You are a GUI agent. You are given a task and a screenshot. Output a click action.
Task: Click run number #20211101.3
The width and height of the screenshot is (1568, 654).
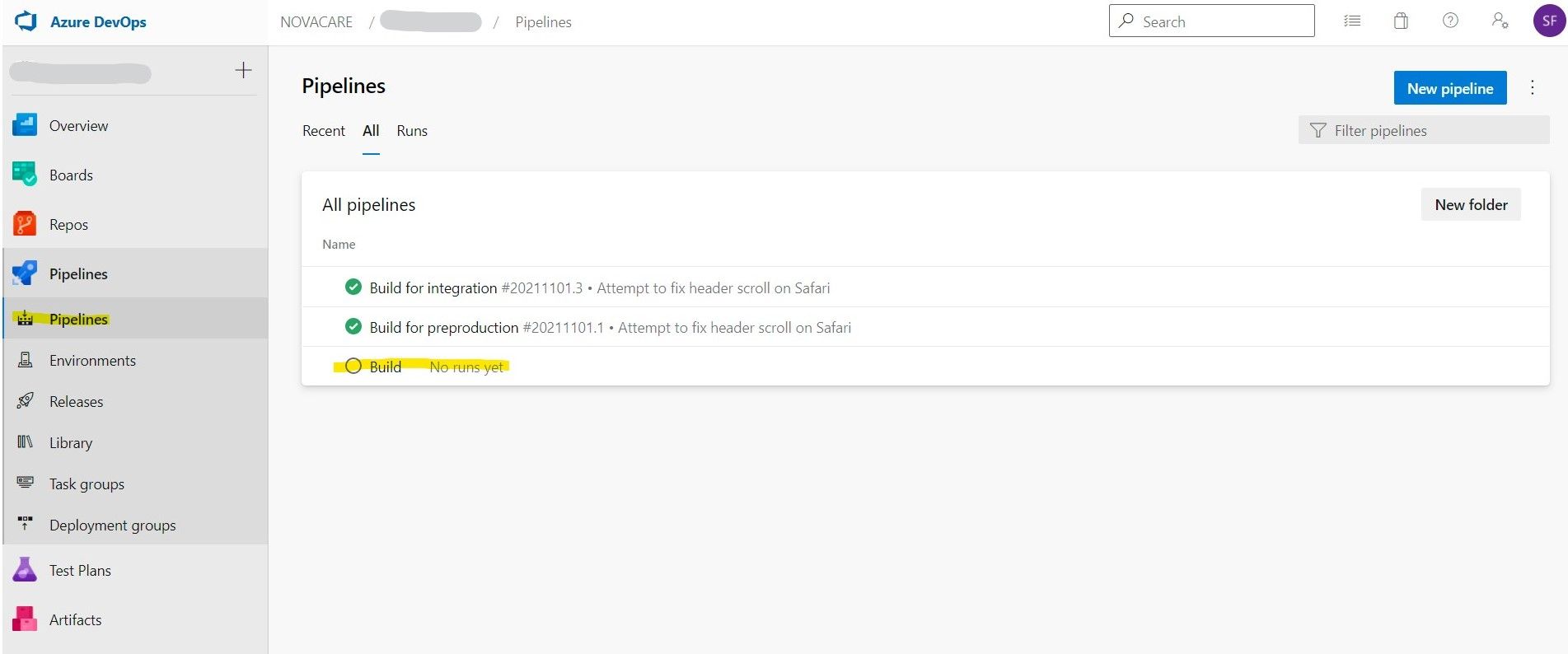541,287
